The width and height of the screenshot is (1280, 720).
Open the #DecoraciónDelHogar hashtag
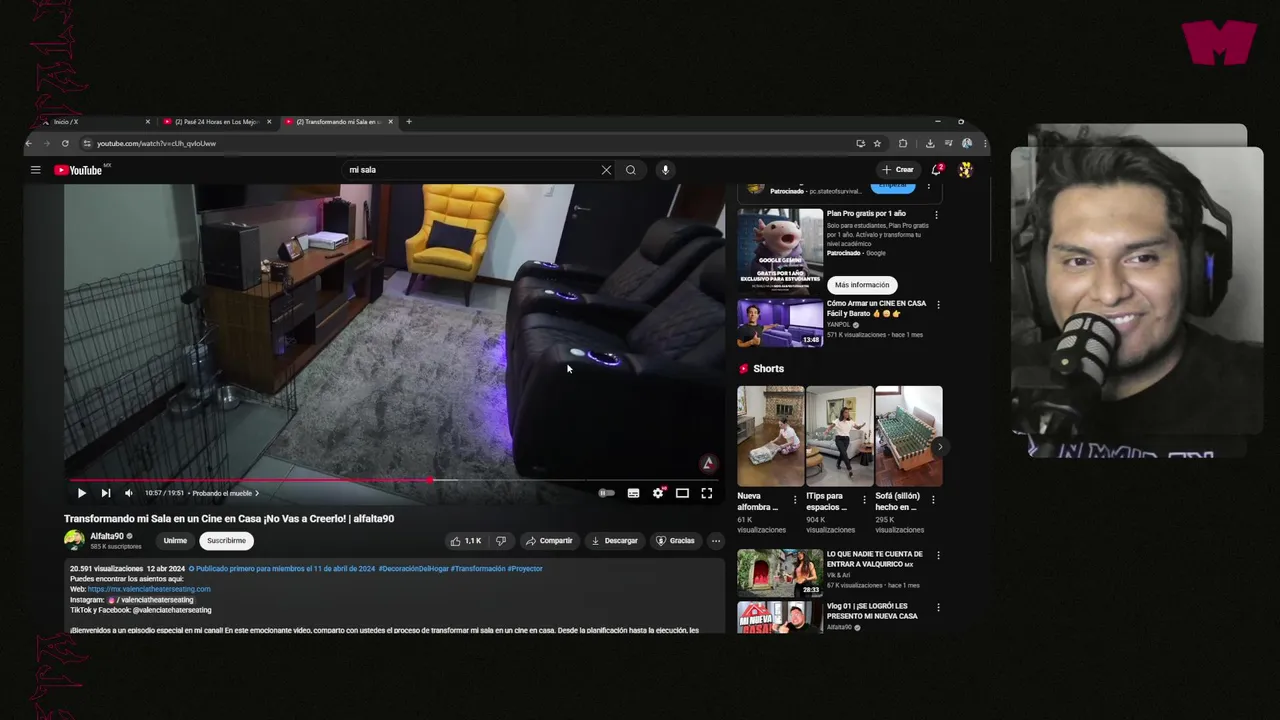413,569
